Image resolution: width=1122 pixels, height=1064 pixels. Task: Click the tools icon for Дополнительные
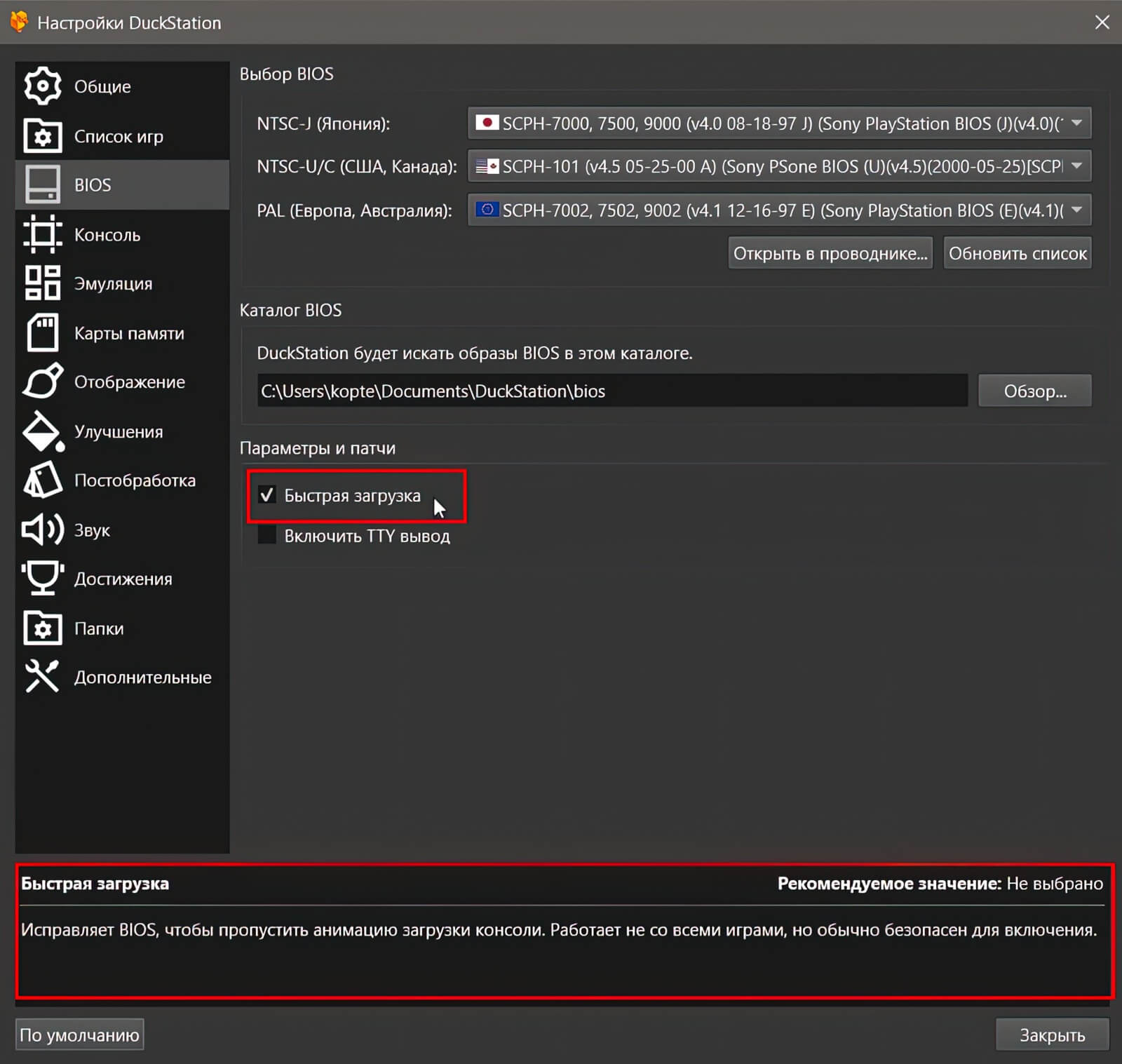click(42, 677)
